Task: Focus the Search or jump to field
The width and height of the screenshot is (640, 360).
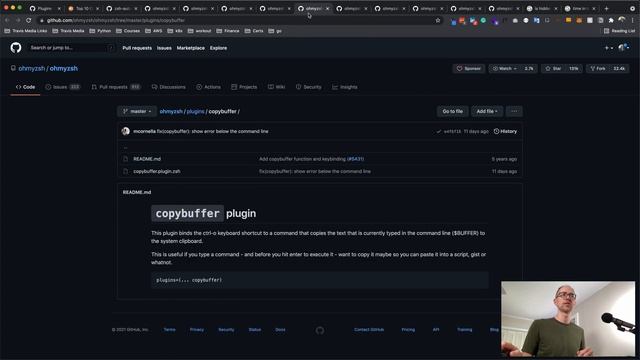Action: point(72,48)
